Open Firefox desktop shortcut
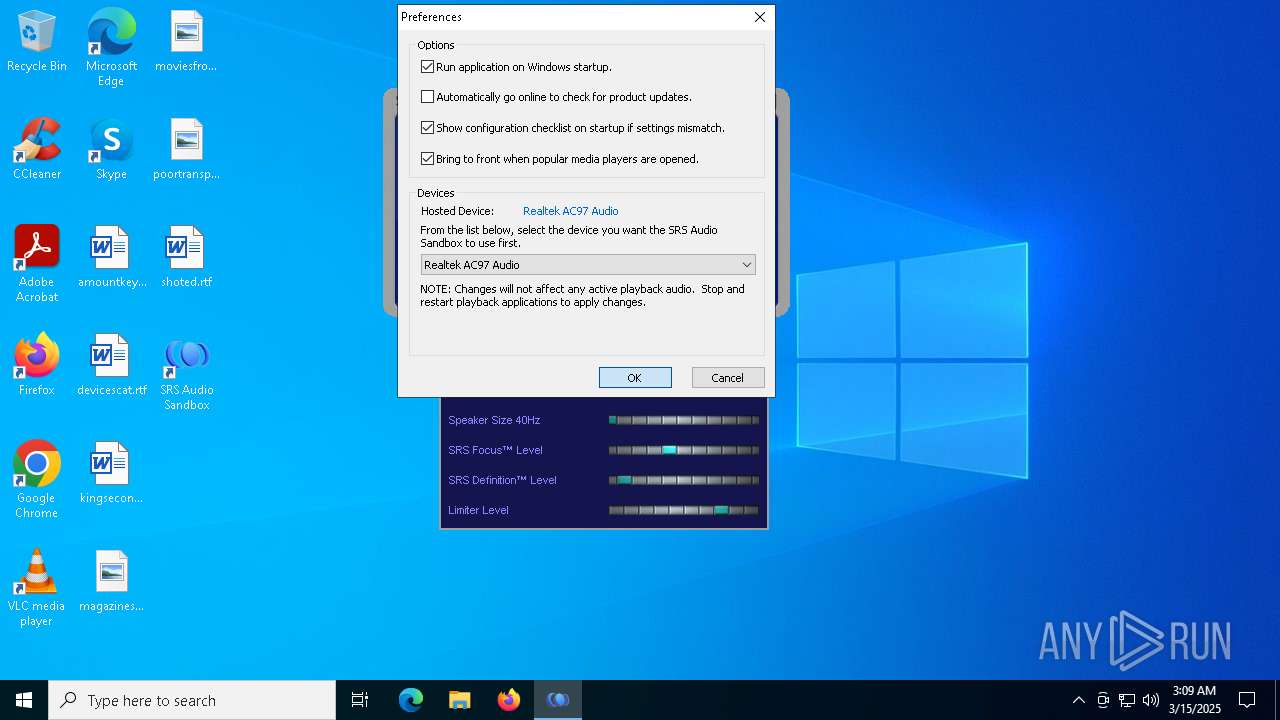The image size is (1280, 720). coord(37,366)
